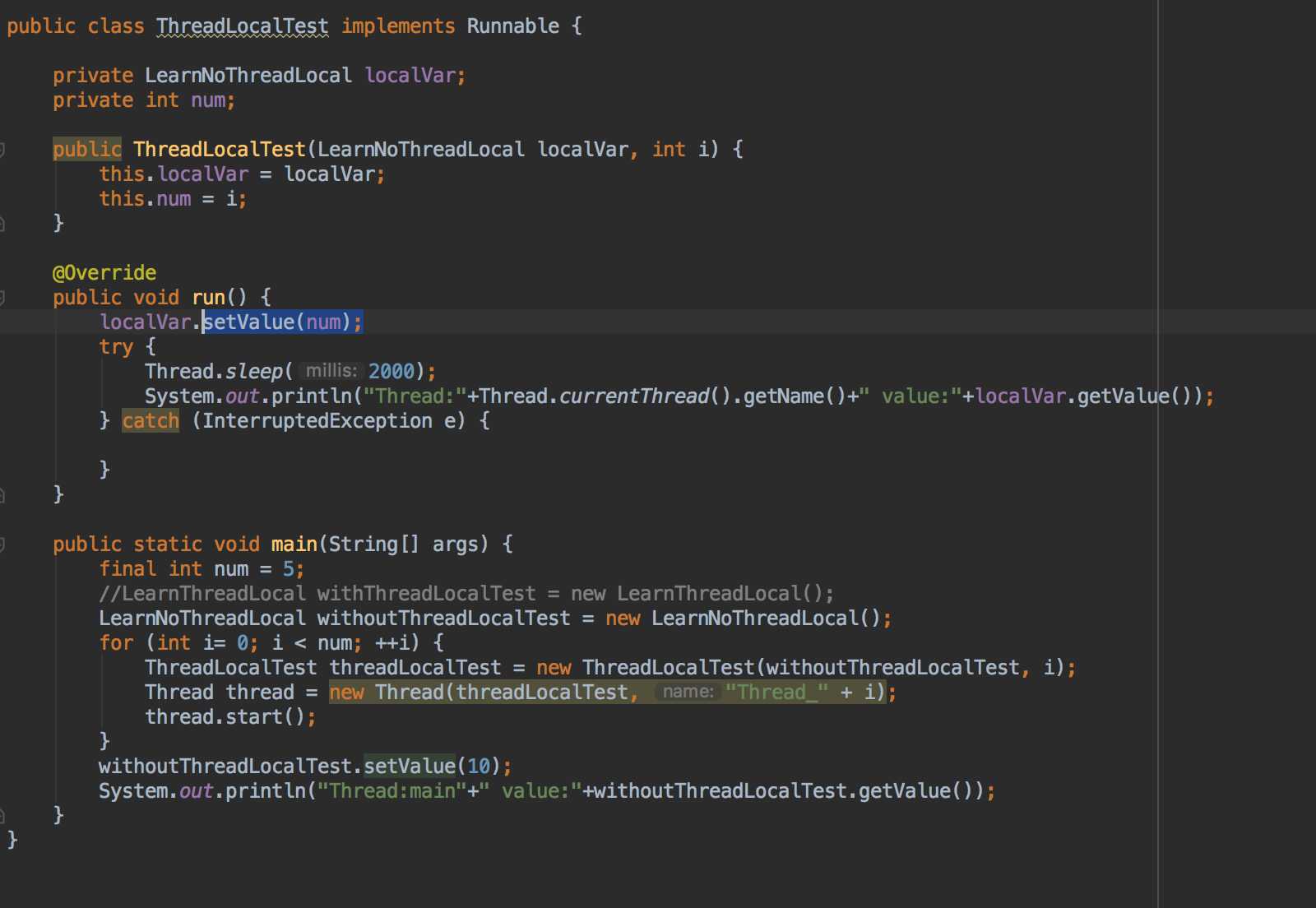This screenshot has width=1316, height=908.
Task: Click the static keyword of main
Action: coord(168,544)
